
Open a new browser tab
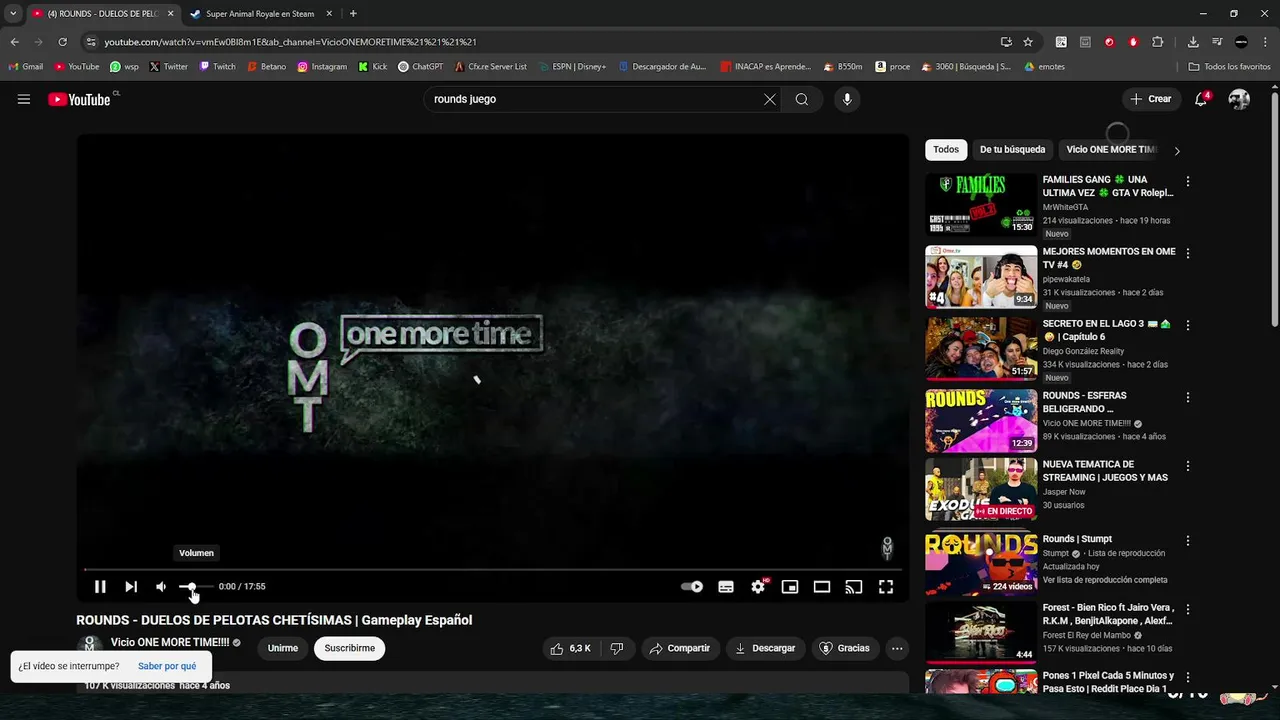[353, 14]
